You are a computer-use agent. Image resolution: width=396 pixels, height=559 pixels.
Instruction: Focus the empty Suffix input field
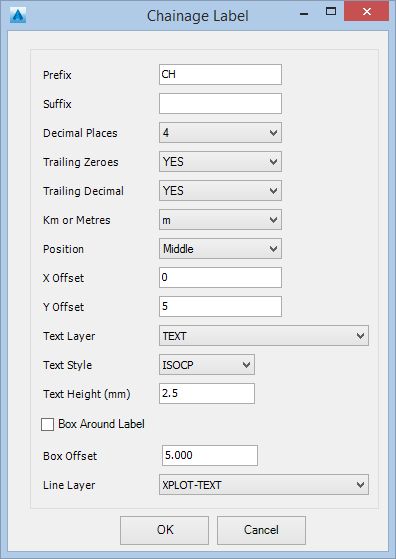[220, 103]
